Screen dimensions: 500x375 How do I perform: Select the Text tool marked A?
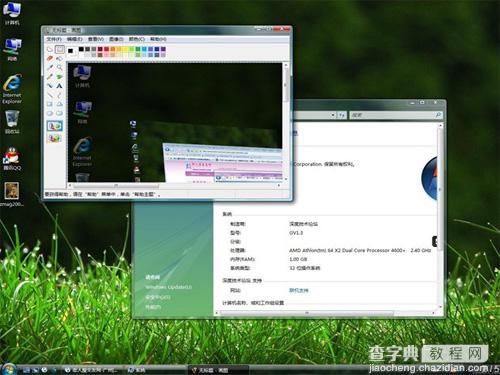tap(59, 86)
